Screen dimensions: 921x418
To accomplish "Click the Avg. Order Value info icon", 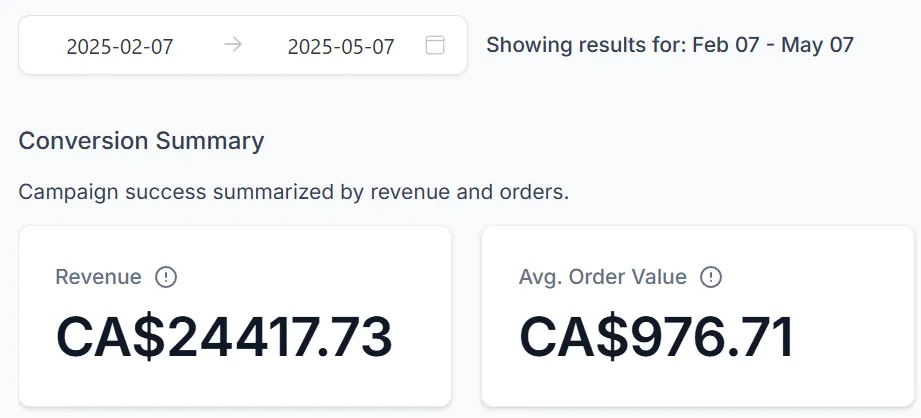I will point(711,277).
